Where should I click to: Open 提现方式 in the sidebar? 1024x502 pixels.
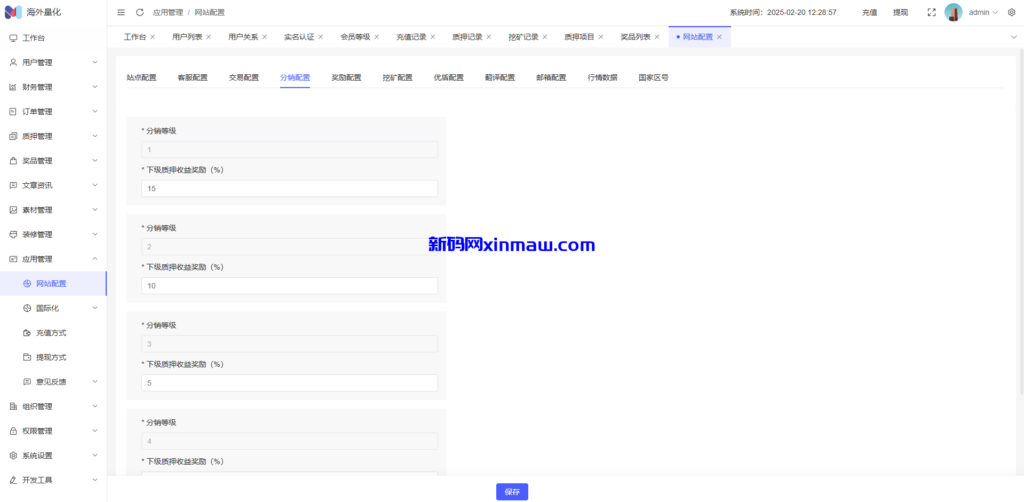(x=54, y=357)
